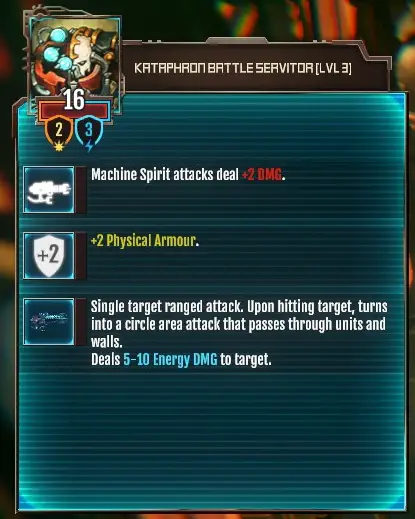Click the +2 Physical Armour text
Viewport: 415px width, 519px height.
(x=143, y=241)
